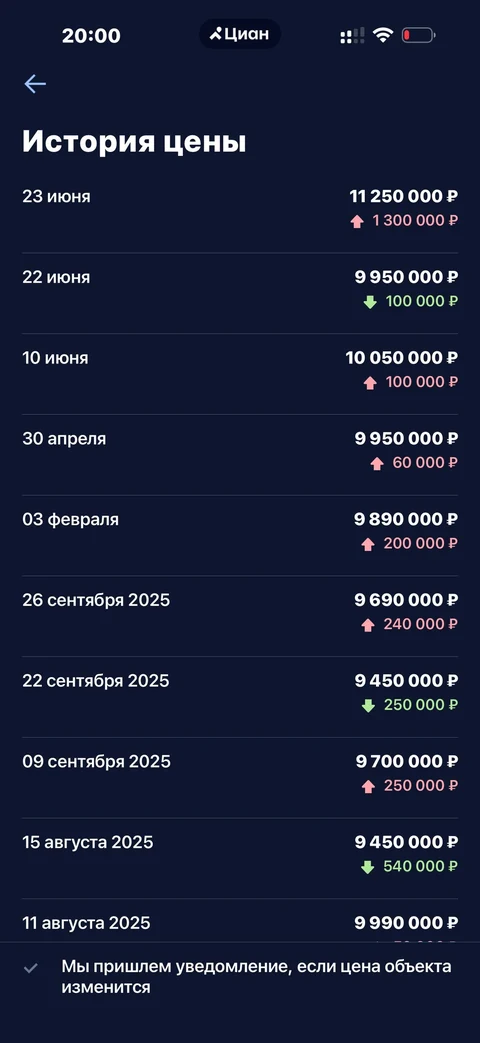Tap the green down arrow beside 540 000 ₽
This screenshot has height=1043, width=480.
(368, 867)
